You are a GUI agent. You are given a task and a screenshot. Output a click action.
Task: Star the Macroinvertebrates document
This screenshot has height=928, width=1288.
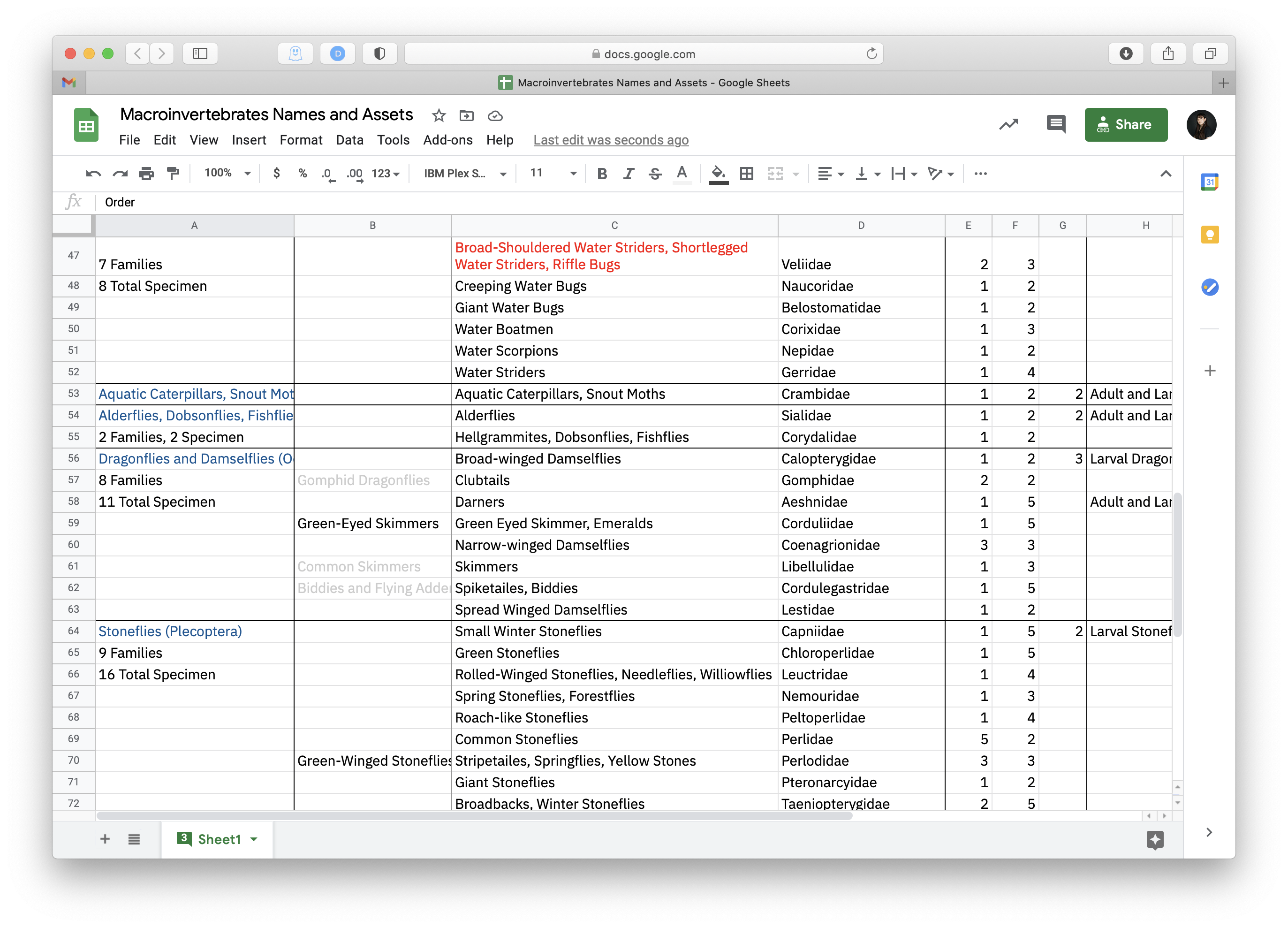(x=439, y=116)
